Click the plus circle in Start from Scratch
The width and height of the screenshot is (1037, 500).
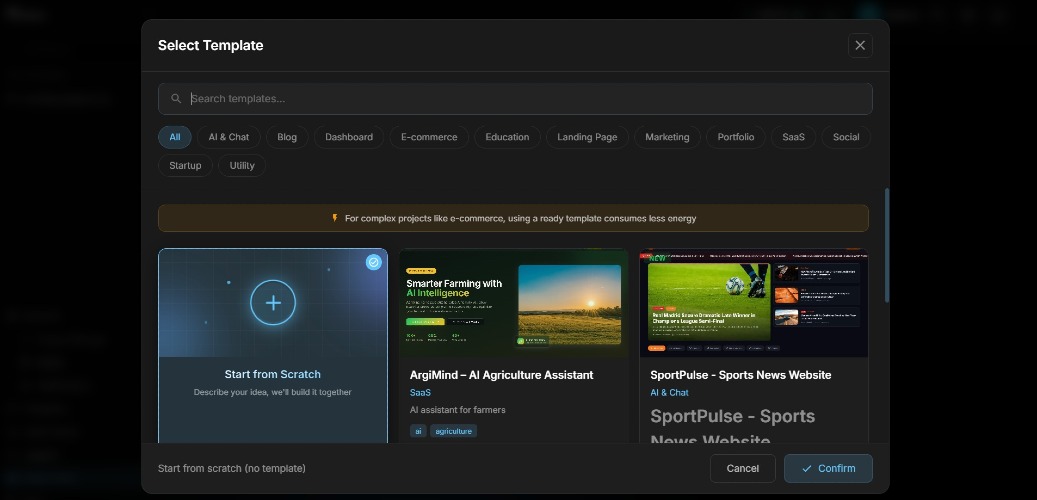coord(273,303)
